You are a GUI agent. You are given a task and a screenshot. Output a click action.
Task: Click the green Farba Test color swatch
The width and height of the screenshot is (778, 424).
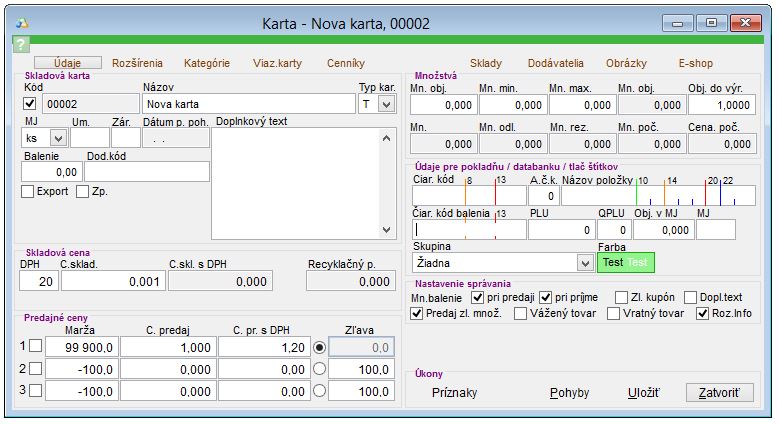pos(626,262)
